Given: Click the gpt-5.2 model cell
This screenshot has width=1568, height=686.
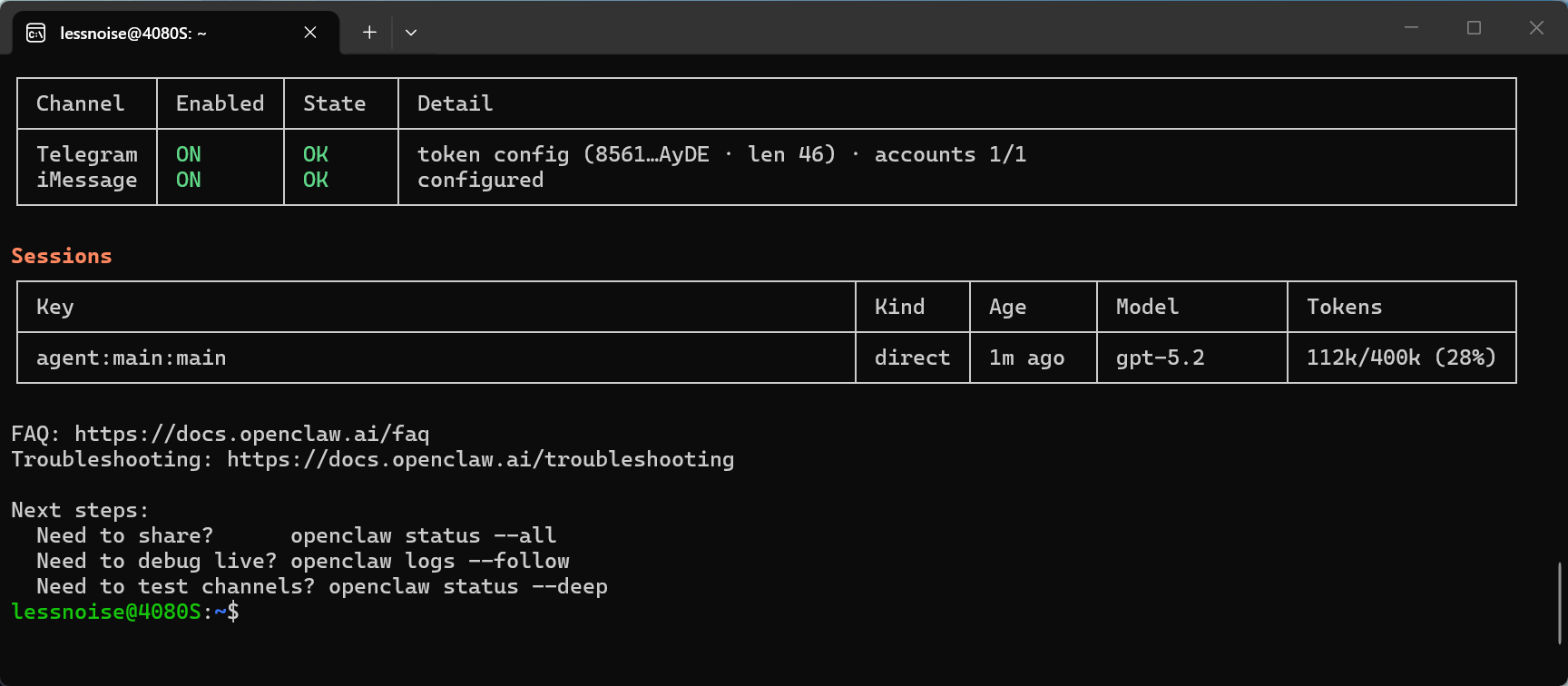Looking at the screenshot, I should pos(1160,358).
